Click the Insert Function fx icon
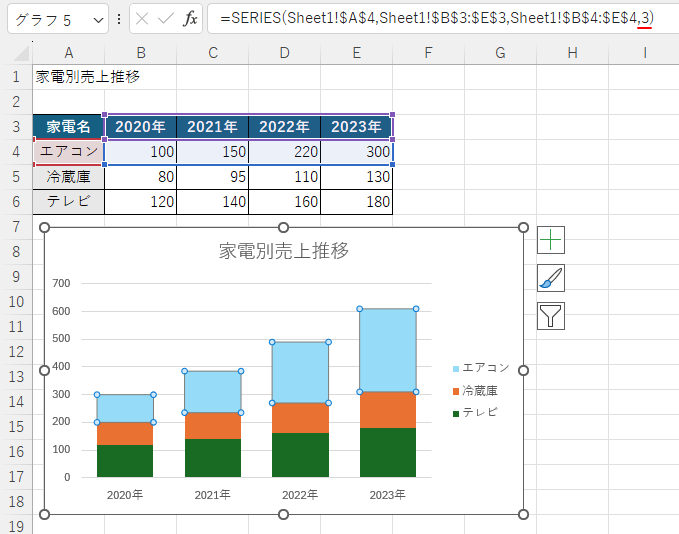Screen dimensions: 679x534 click(190, 19)
